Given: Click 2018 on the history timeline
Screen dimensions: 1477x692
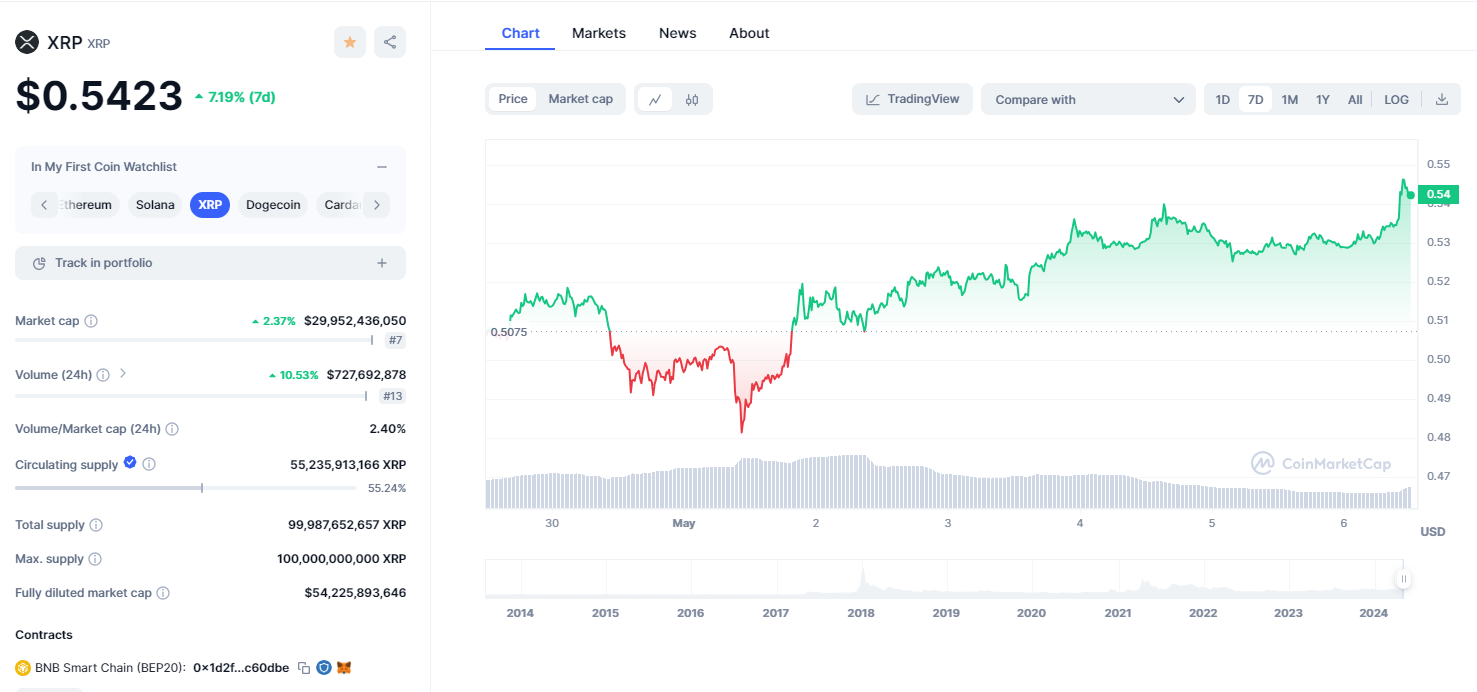Looking at the screenshot, I should [861, 613].
